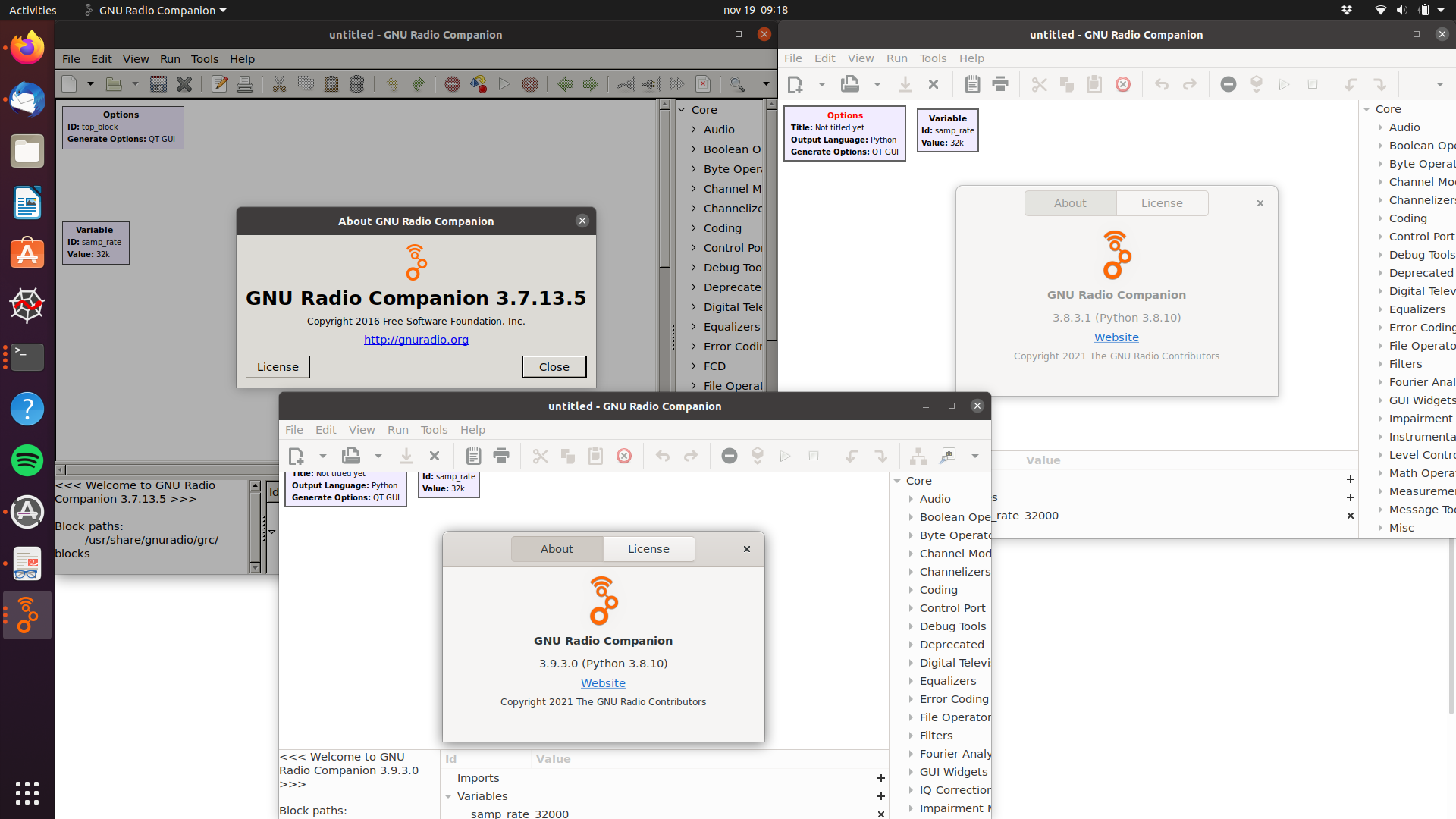Click the Save icon in the 3.7.13.5 toolbar
This screenshot has width=1456, height=819.
(158, 84)
